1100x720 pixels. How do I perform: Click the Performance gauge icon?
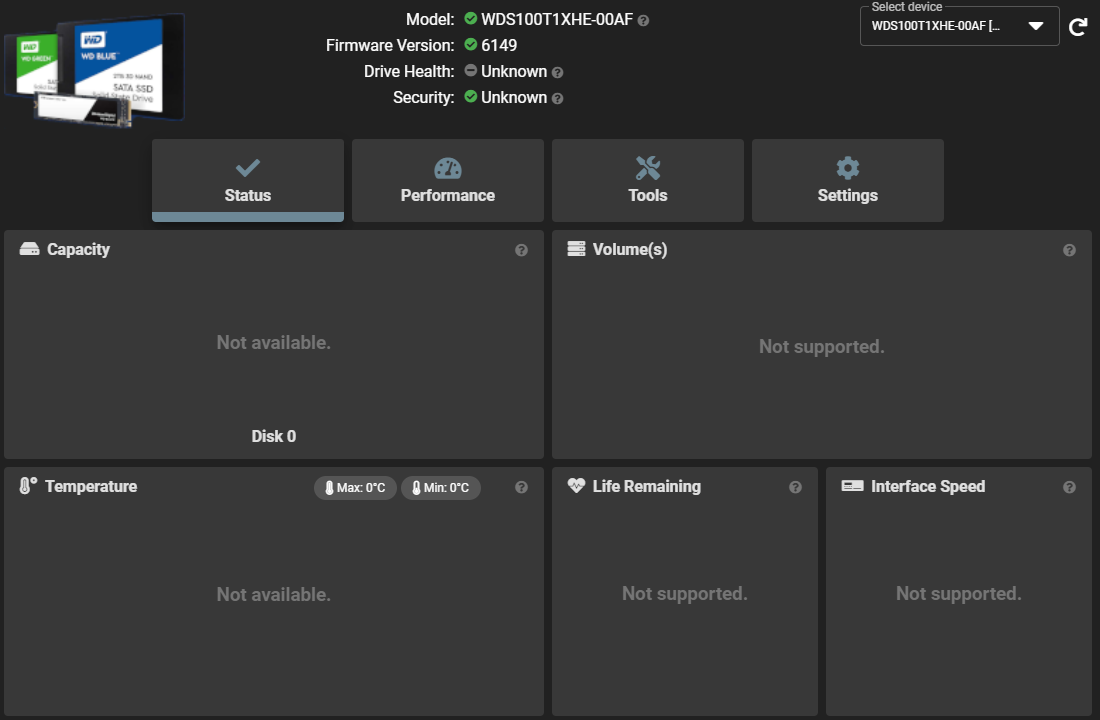click(x=448, y=168)
